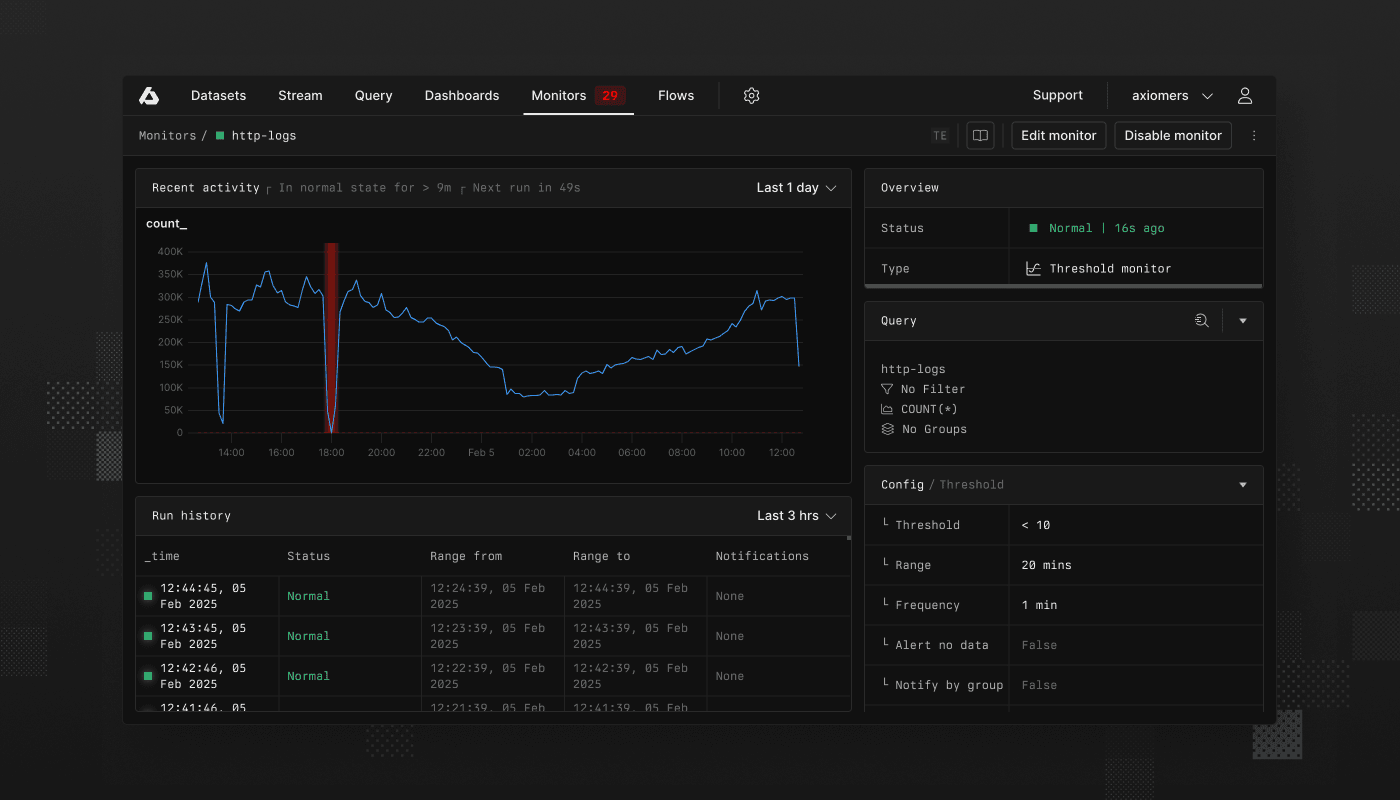Collapse the Query panel arrow
This screenshot has height=800, width=1400.
1243,321
